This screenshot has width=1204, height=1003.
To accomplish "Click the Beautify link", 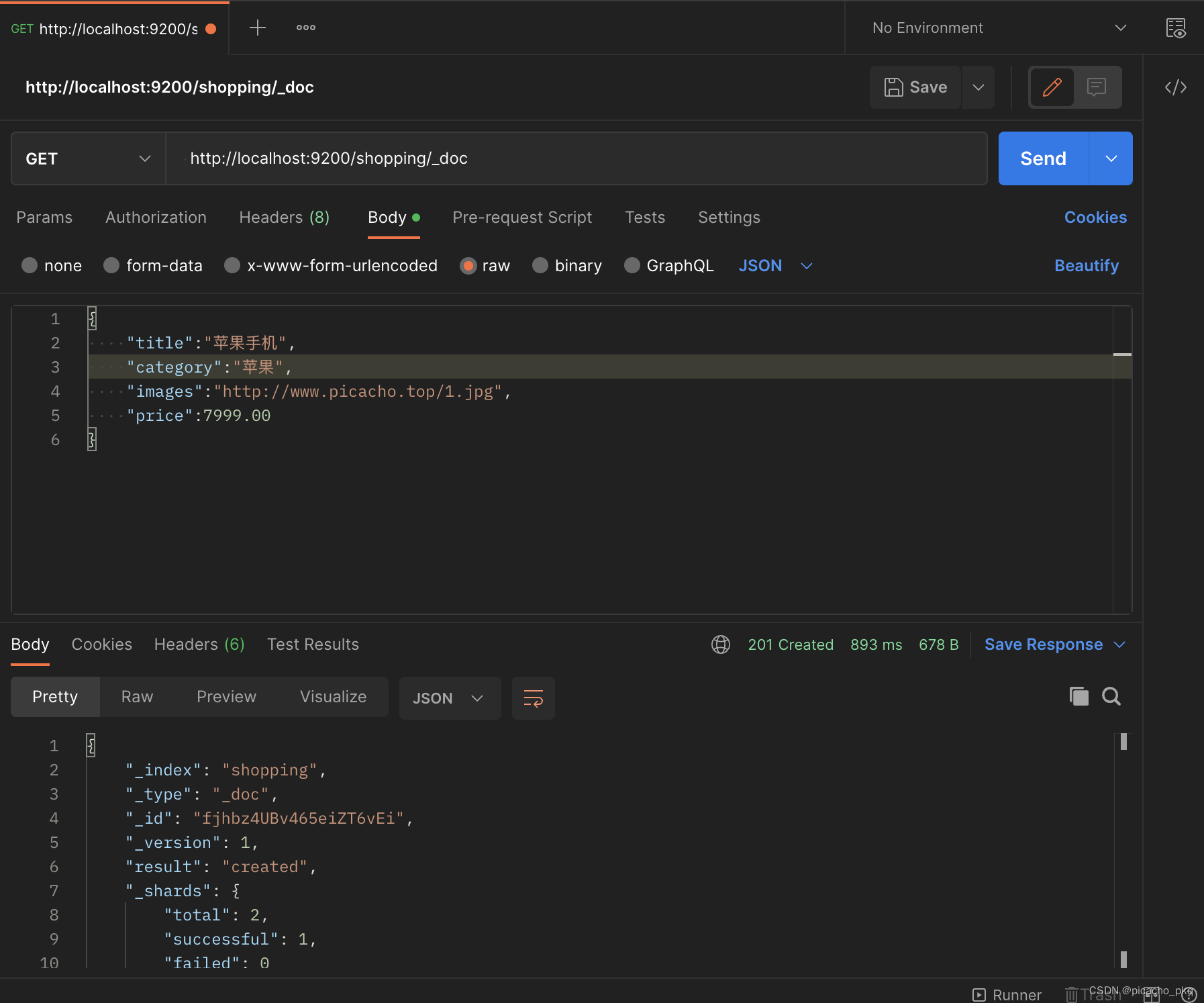I will 1086,266.
